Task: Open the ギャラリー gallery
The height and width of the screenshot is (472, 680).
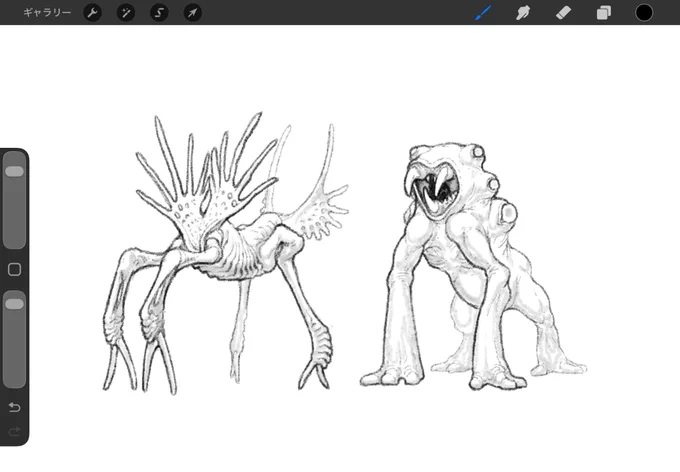Action: point(47,13)
